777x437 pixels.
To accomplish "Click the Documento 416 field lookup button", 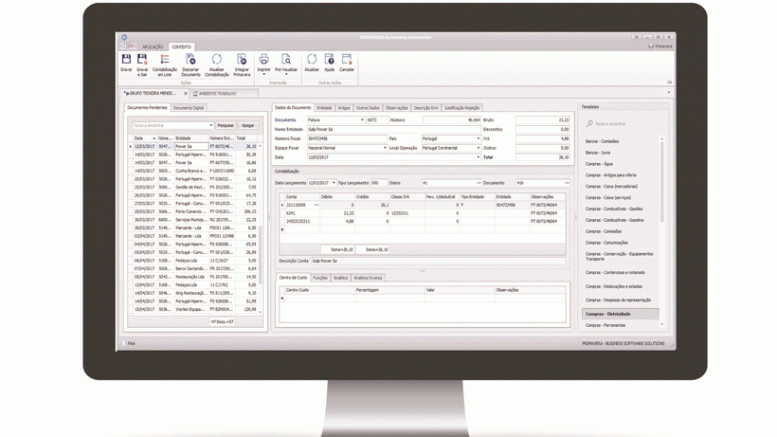I will [x=566, y=183].
